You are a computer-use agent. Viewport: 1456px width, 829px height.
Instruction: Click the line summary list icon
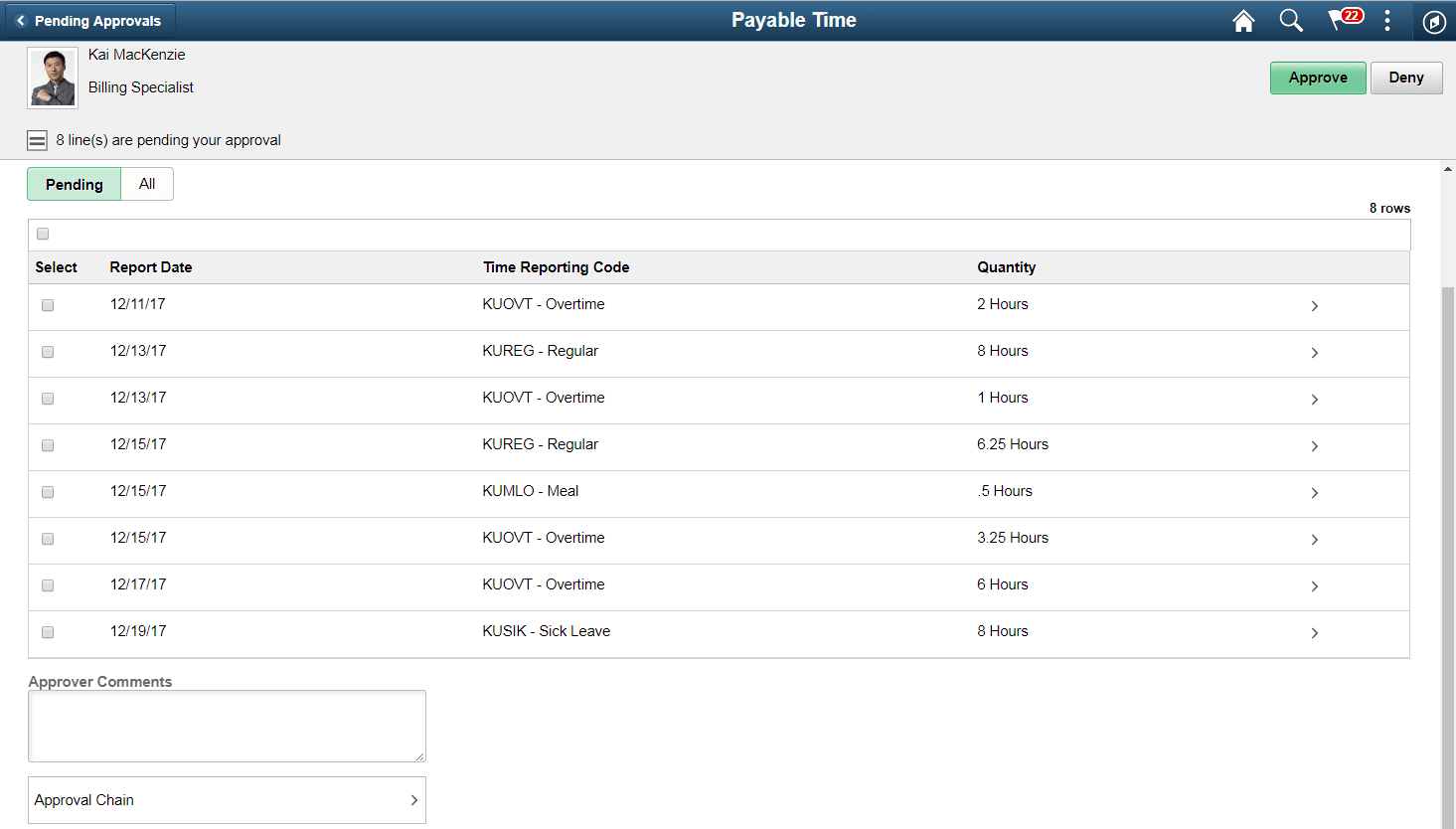[x=37, y=139]
